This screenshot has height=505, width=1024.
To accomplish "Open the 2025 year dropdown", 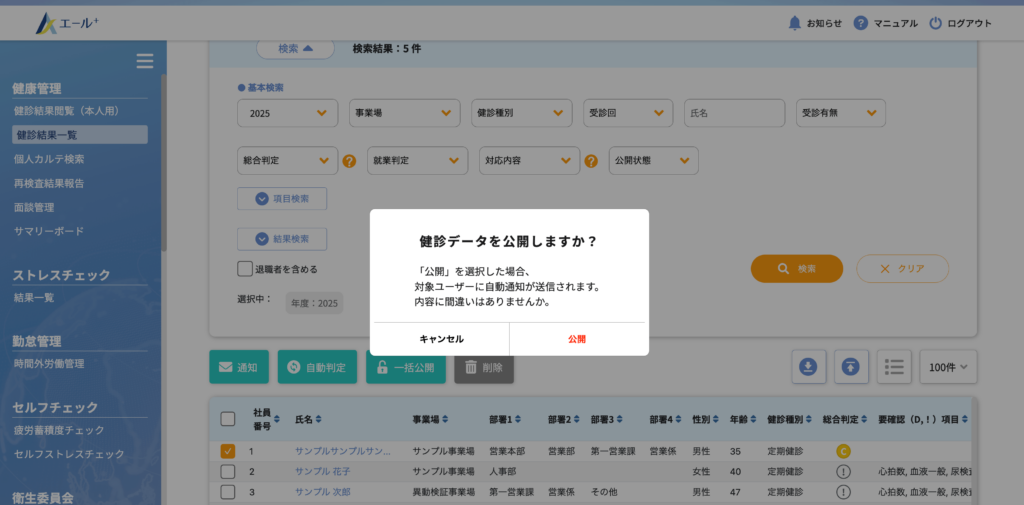I will click(x=287, y=113).
